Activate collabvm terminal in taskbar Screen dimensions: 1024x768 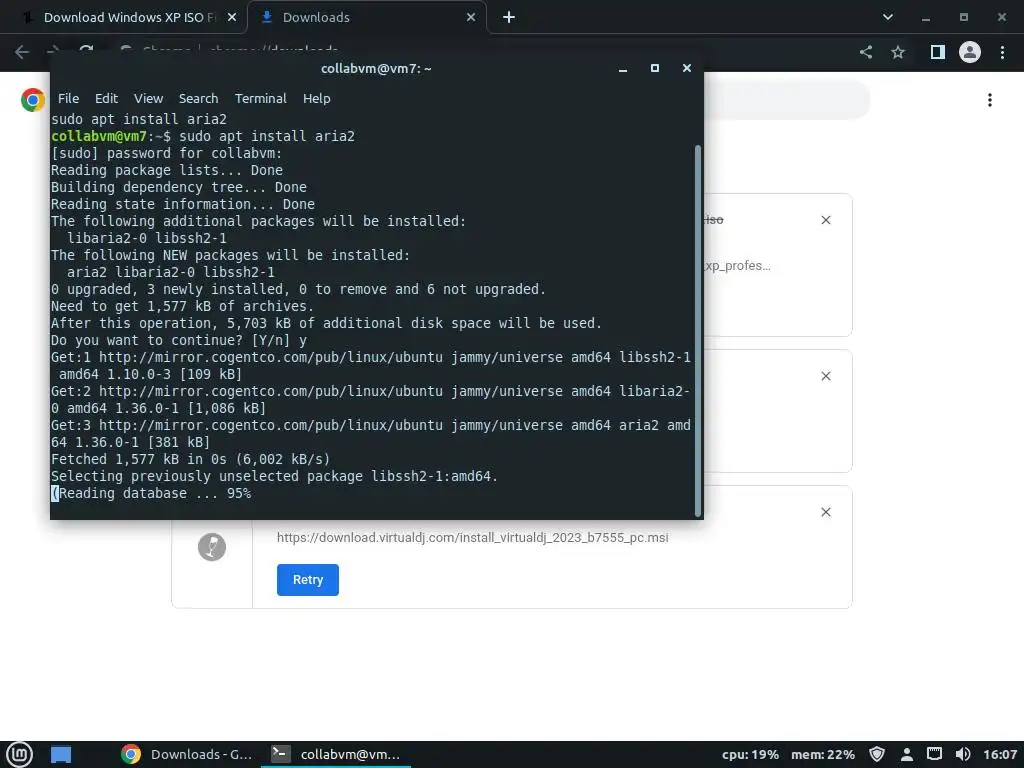coord(336,754)
